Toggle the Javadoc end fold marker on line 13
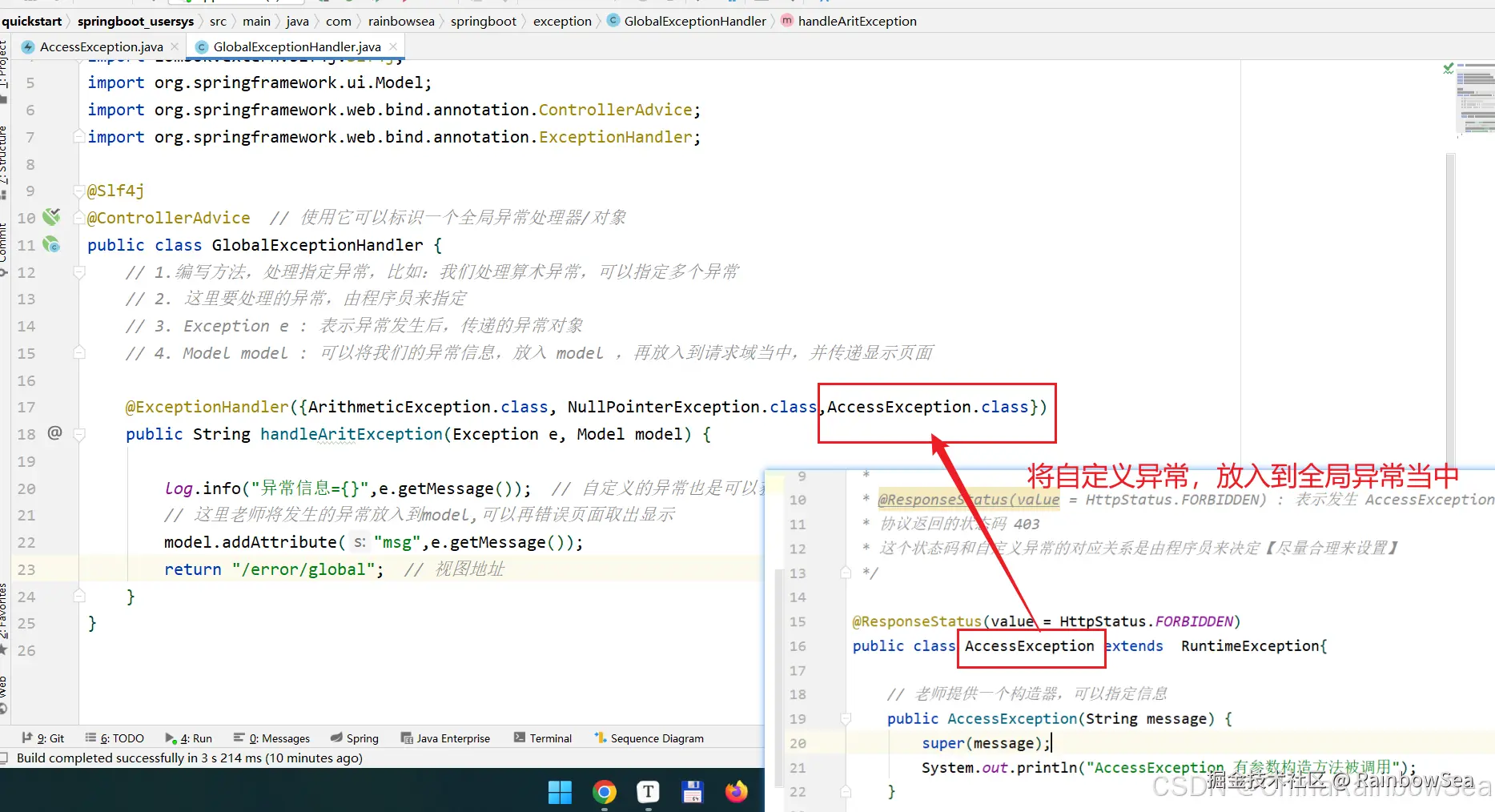The height and width of the screenshot is (812, 1495). (846, 573)
